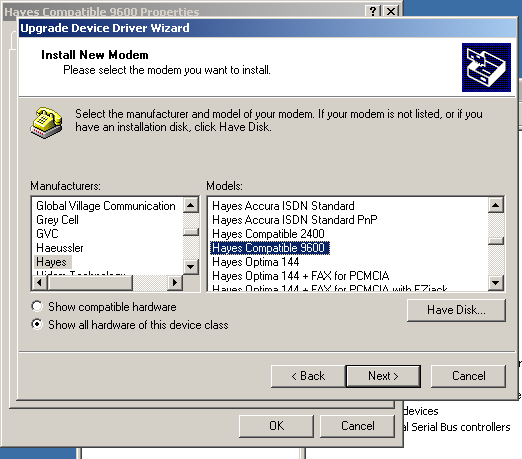Select Hayes Optima 144 model

click(255, 262)
